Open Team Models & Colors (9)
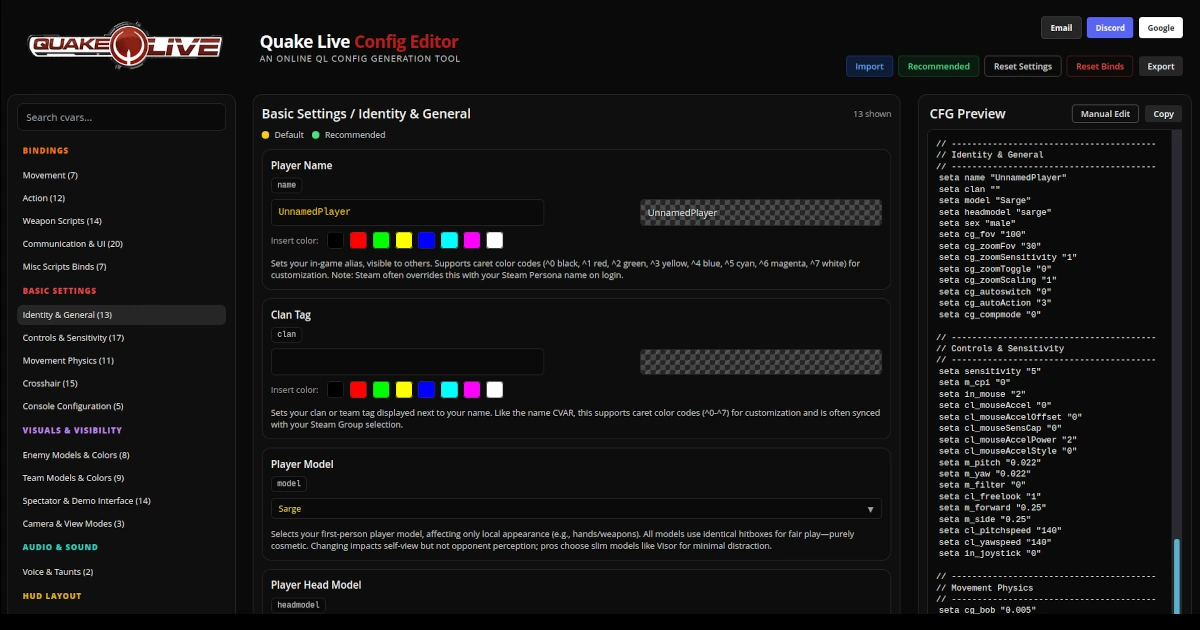 [121, 478]
